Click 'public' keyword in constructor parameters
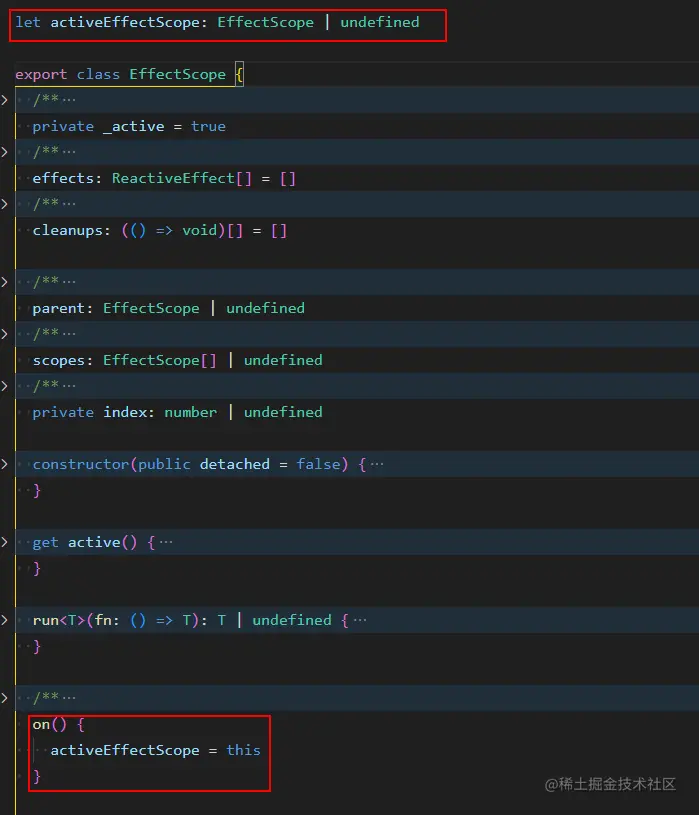This screenshot has height=815, width=699. 164,464
